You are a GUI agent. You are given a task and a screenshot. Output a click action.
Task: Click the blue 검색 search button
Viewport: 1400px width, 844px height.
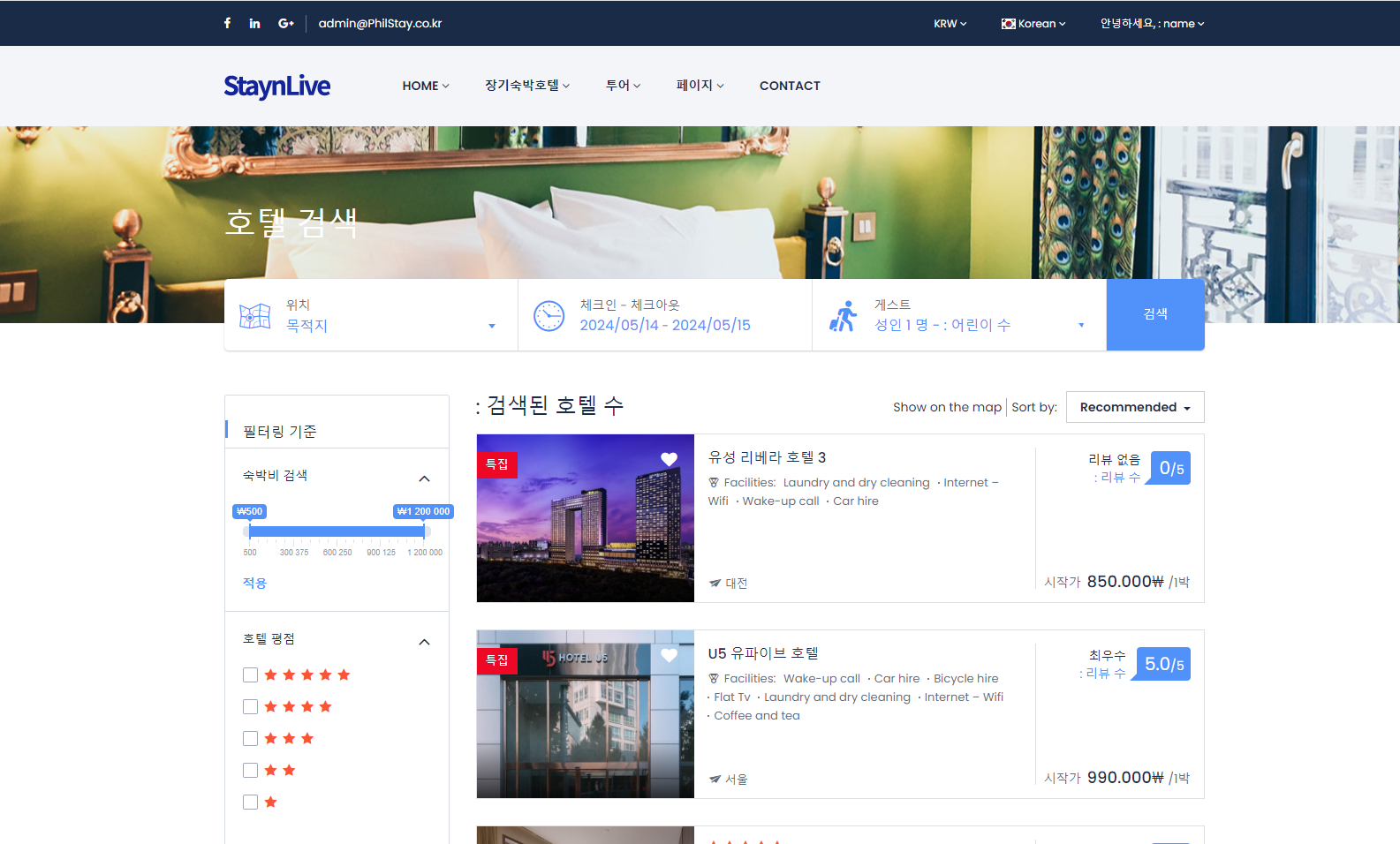pos(1154,314)
